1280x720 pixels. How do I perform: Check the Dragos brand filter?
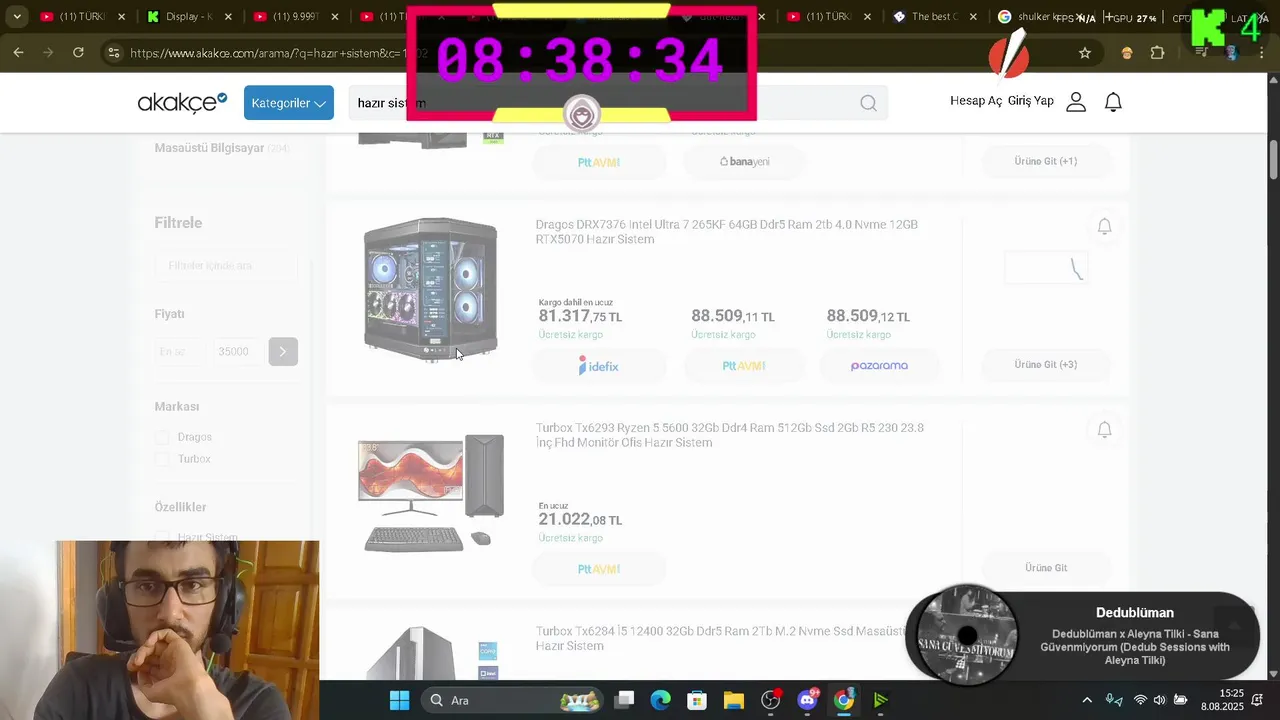coord(162,437)
